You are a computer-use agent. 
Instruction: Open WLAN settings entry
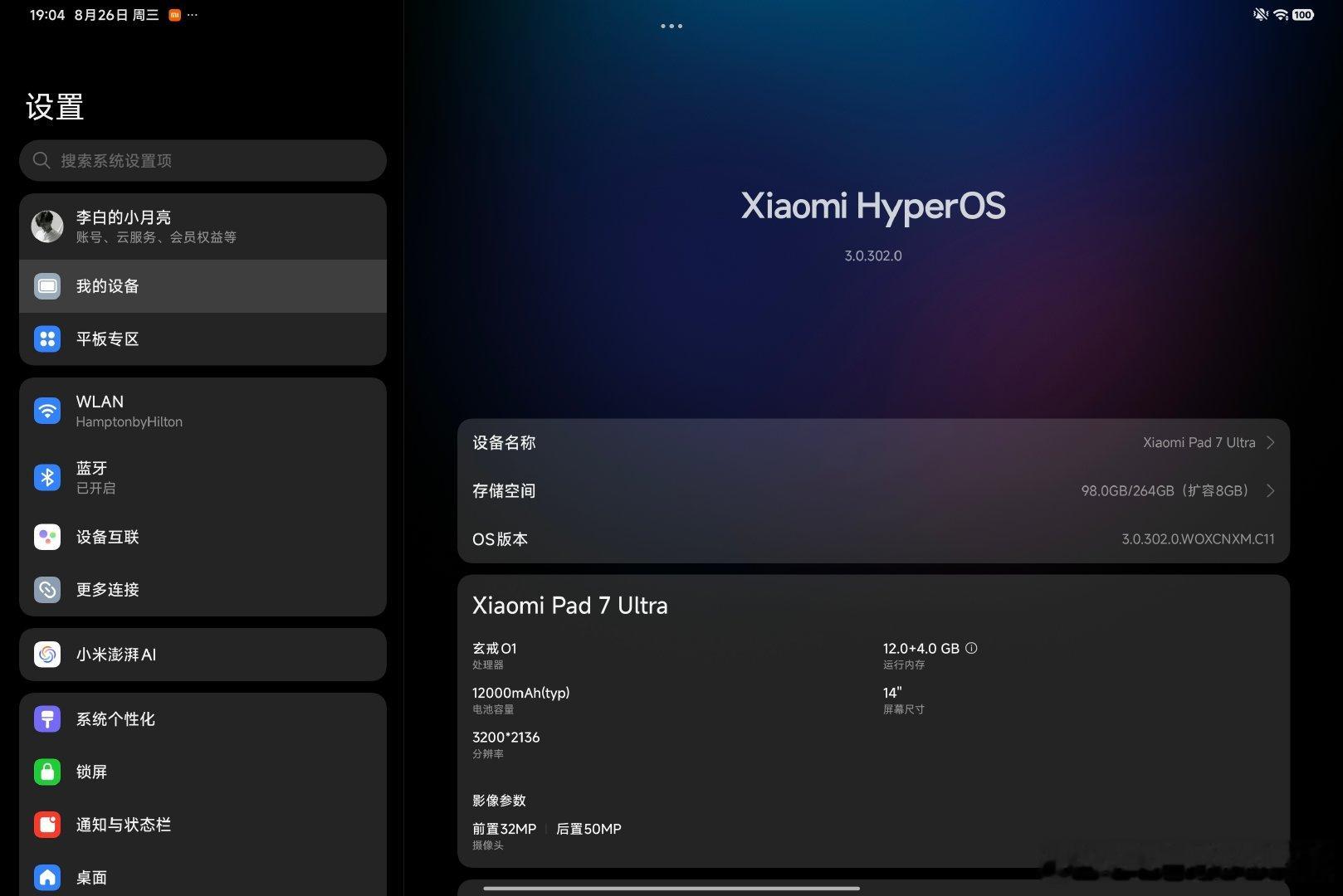[x=203, y=411]
